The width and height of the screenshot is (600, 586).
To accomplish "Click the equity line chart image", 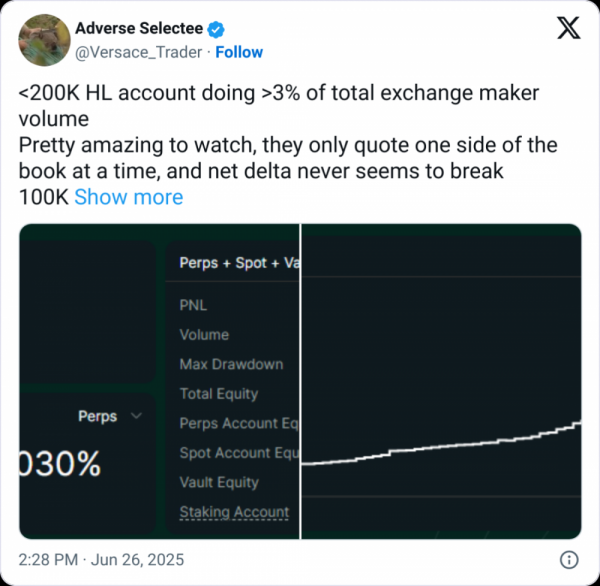I will coord(441,380).
